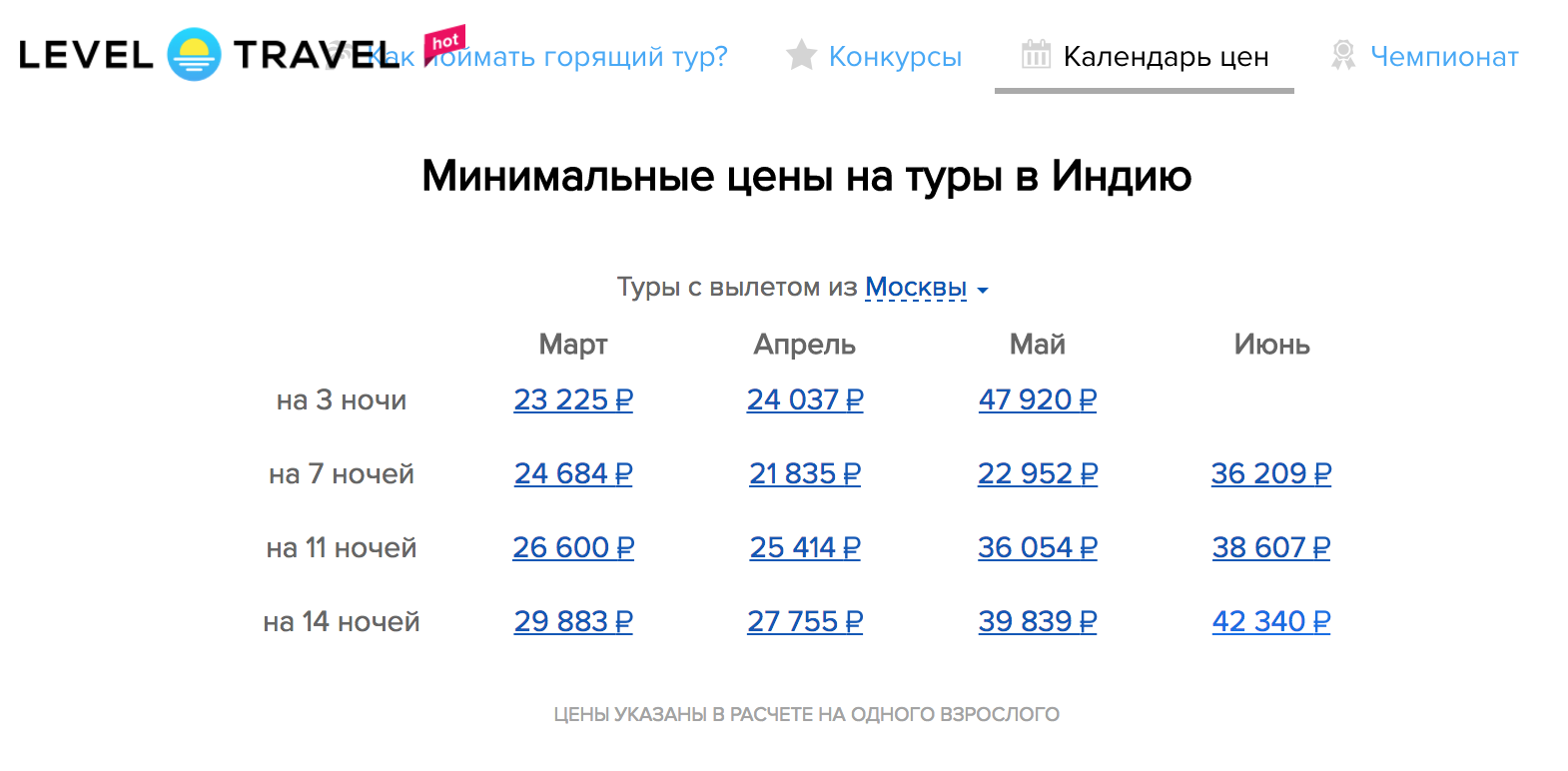The height and width of the screenshot is (771, 1568).
Task: Go to the Конкурсы tab
Action: tap(895, 57)
